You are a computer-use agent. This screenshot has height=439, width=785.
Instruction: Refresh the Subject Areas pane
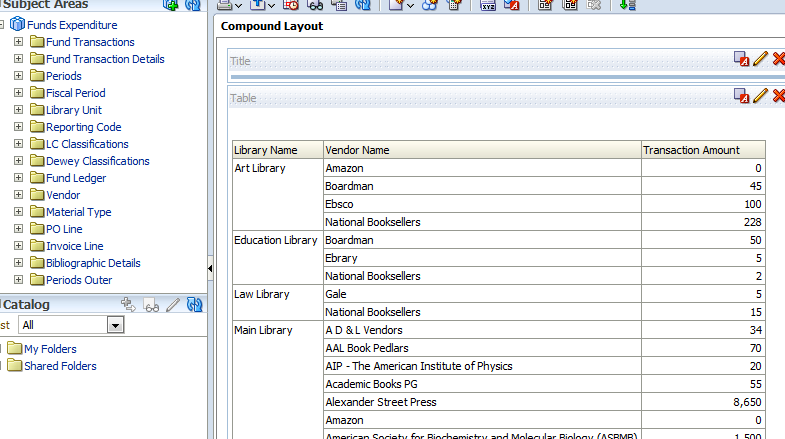195,5
